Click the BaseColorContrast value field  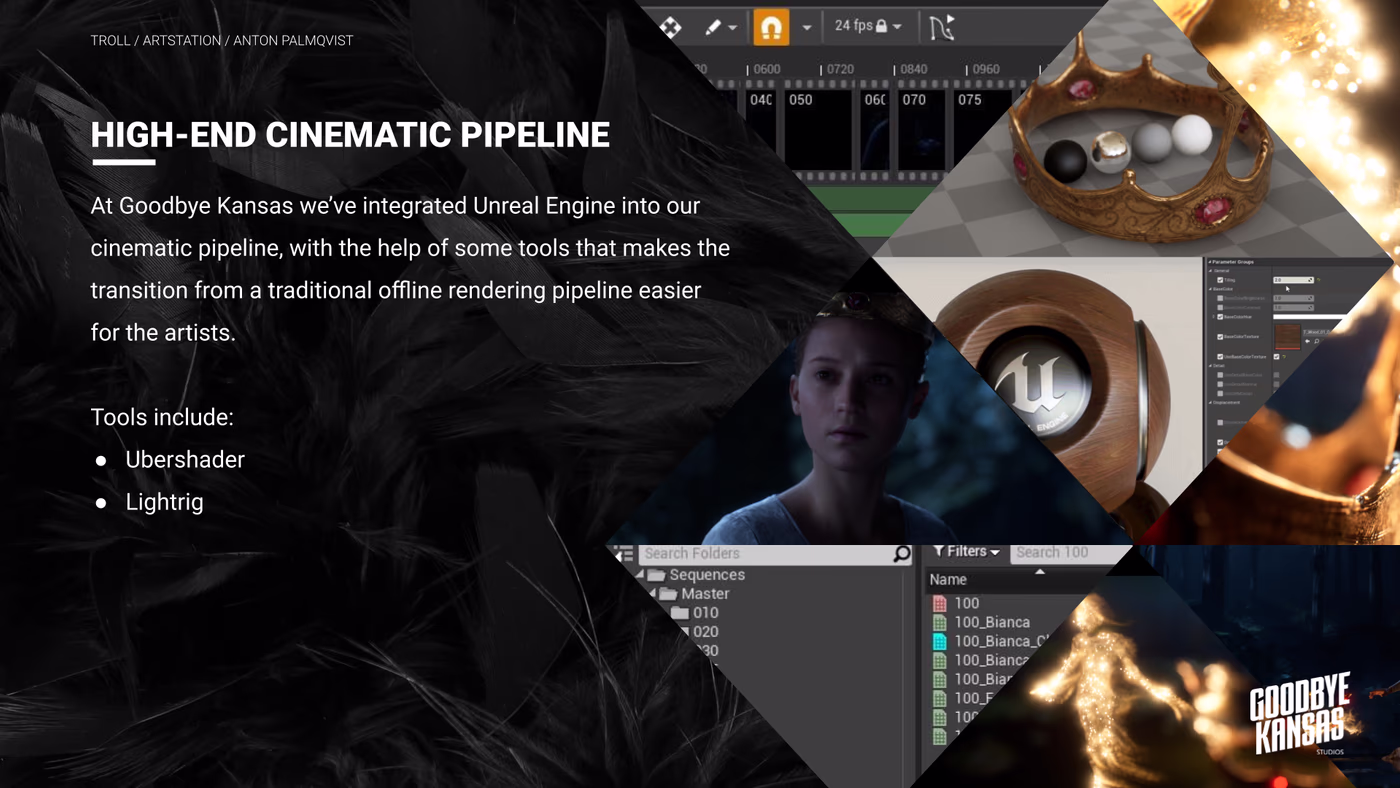click(1294, 308)
